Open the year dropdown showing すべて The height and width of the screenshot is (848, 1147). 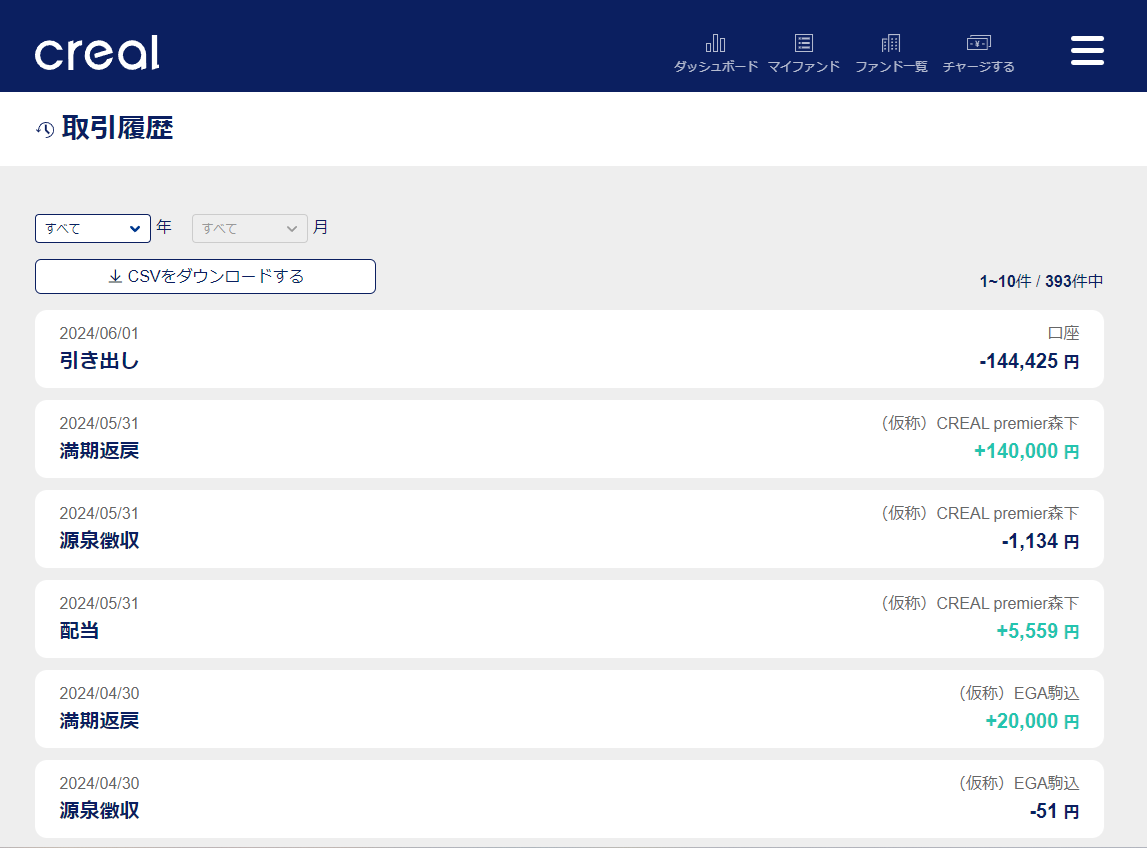coord(92,228)
